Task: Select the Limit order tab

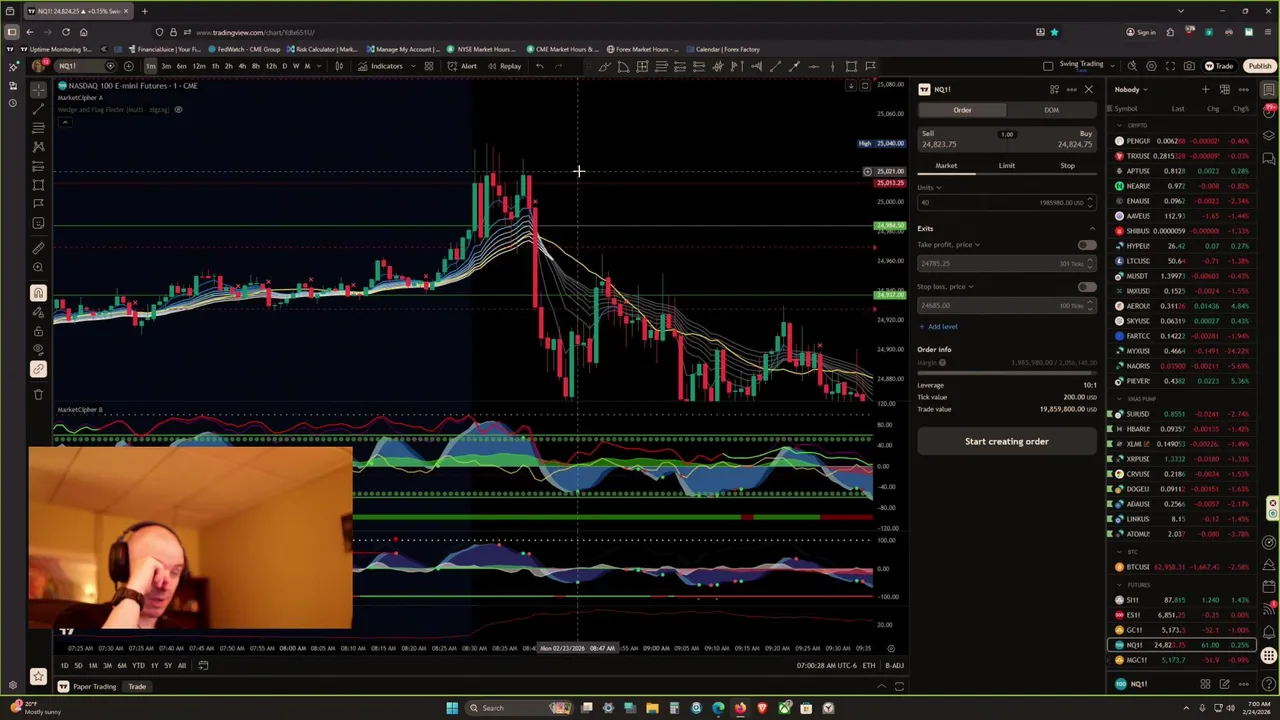Action: click(1007, 166)
